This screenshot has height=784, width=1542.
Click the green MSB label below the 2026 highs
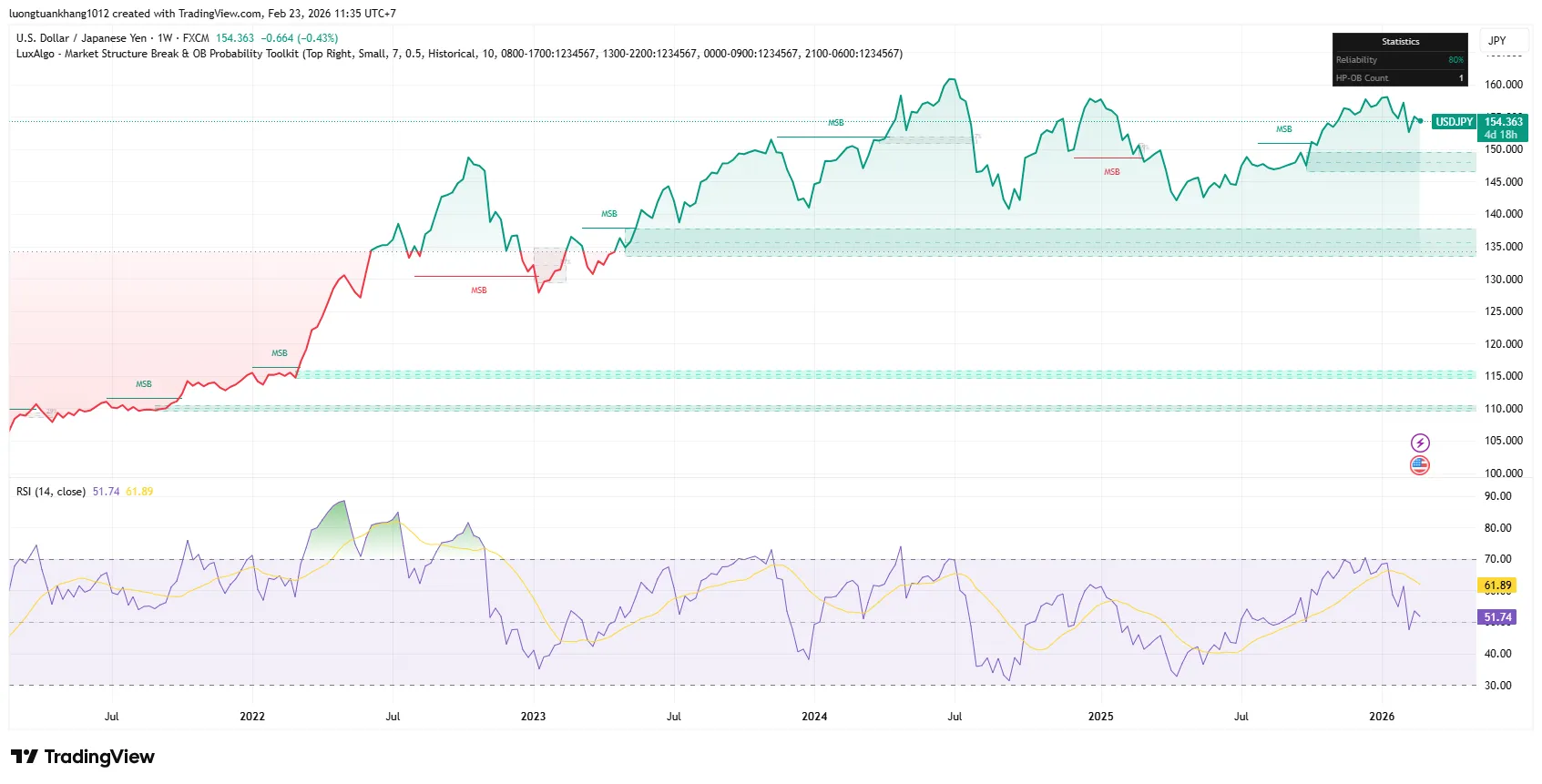pyautogui.click(x=1283, y=129)
